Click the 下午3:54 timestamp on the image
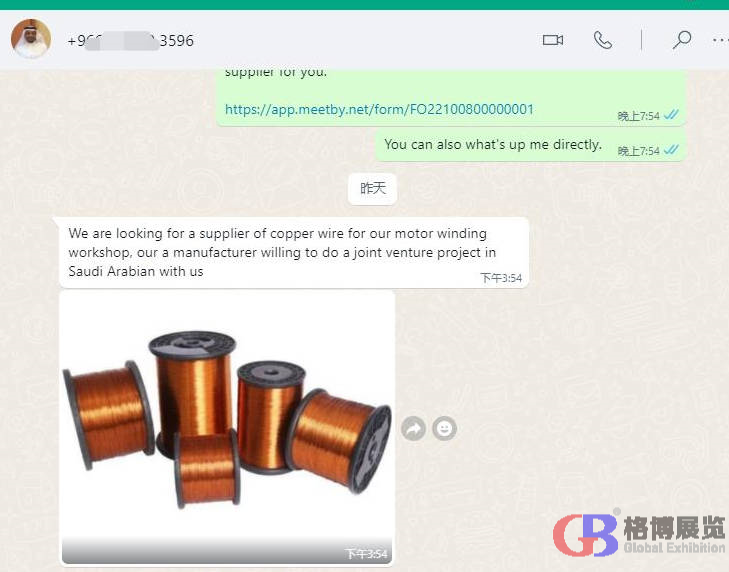Image resolution: width=729 pixels, height=572 pixels. point(366,554)
